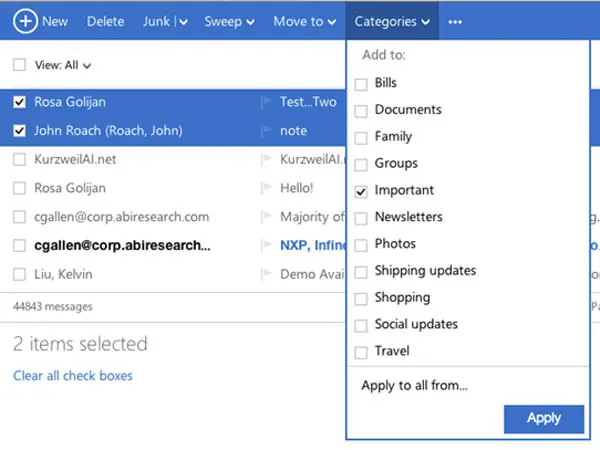Check the Documents category checkbox
The image size is (600, 450).
tap(361, 111)
